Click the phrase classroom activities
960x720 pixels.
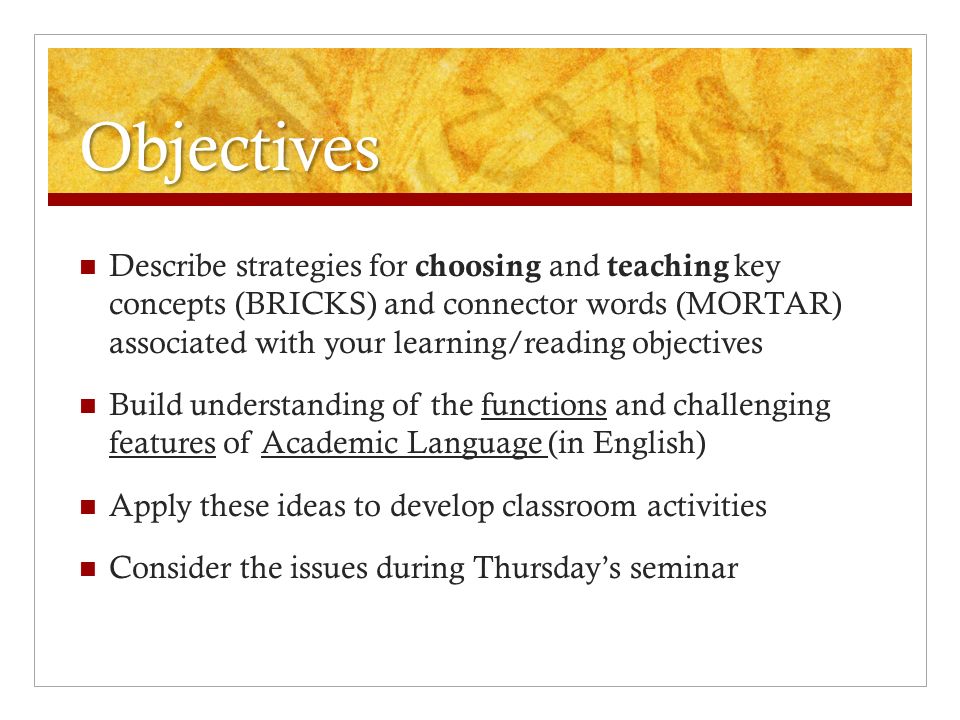point(634,506)
